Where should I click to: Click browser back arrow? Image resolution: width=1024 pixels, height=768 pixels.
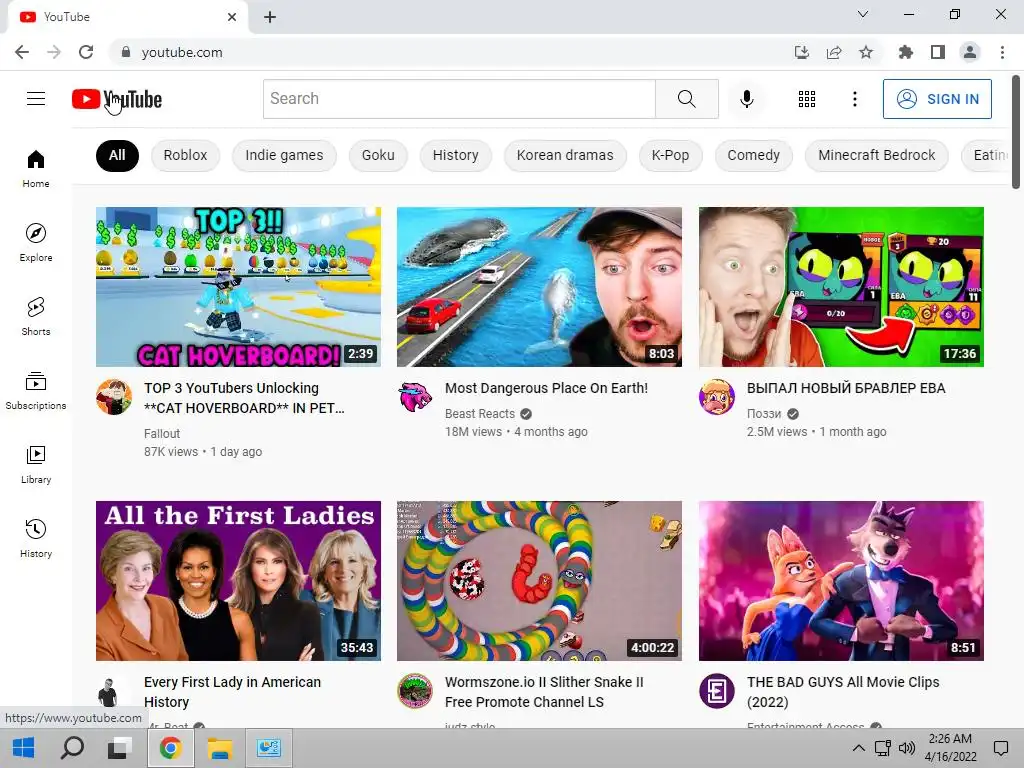22,52
